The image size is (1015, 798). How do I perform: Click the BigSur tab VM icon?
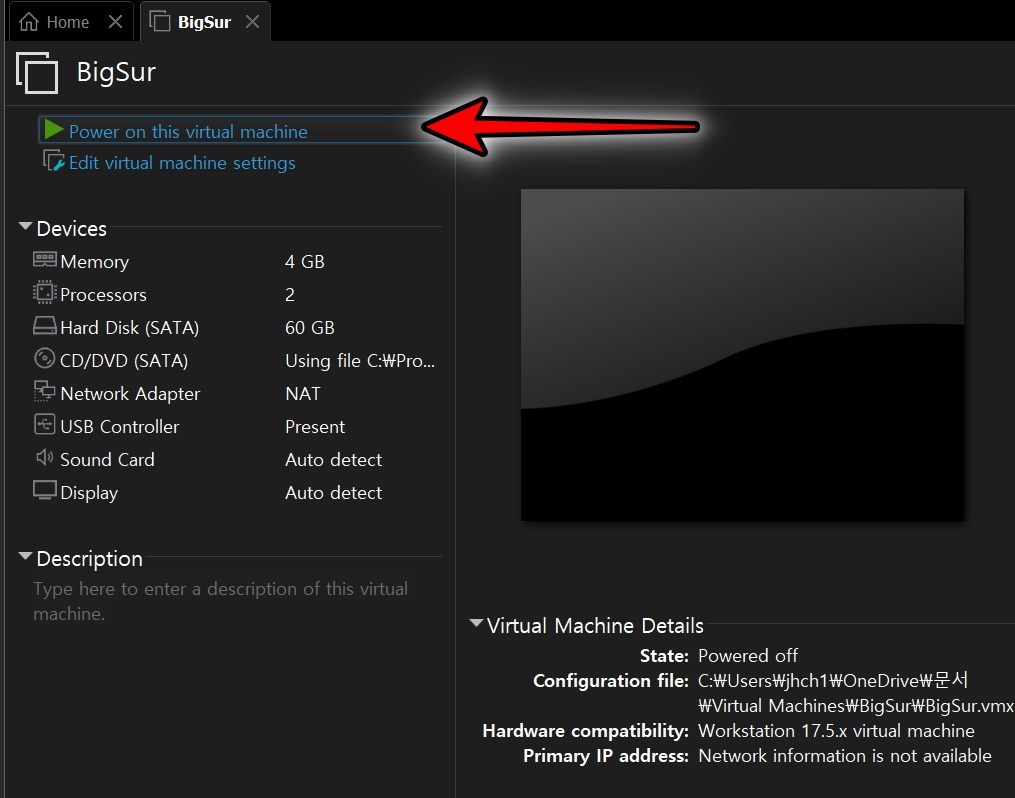click(x=160, y=21)
